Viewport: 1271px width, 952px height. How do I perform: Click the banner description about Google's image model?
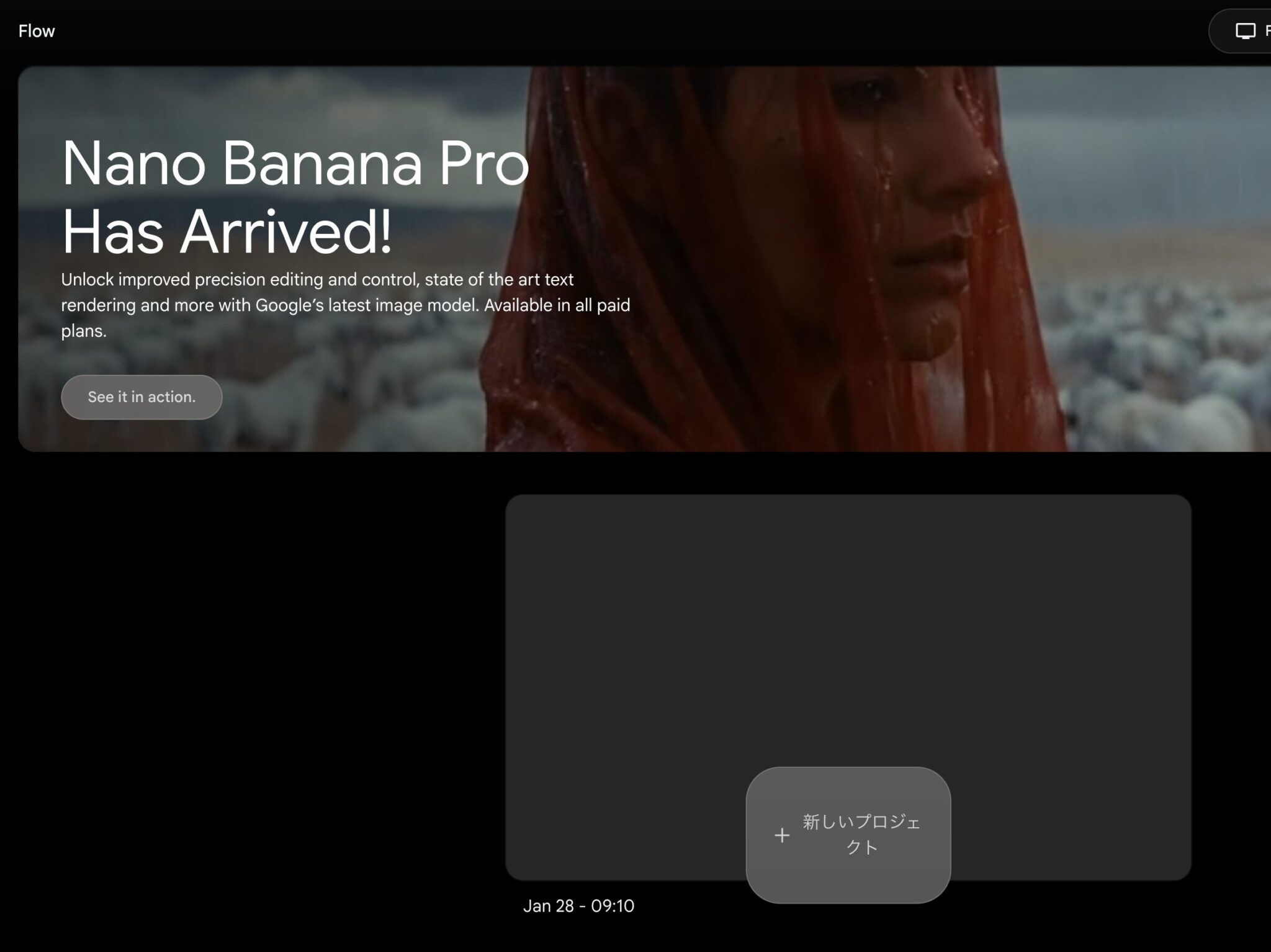[x=345, y=305]
